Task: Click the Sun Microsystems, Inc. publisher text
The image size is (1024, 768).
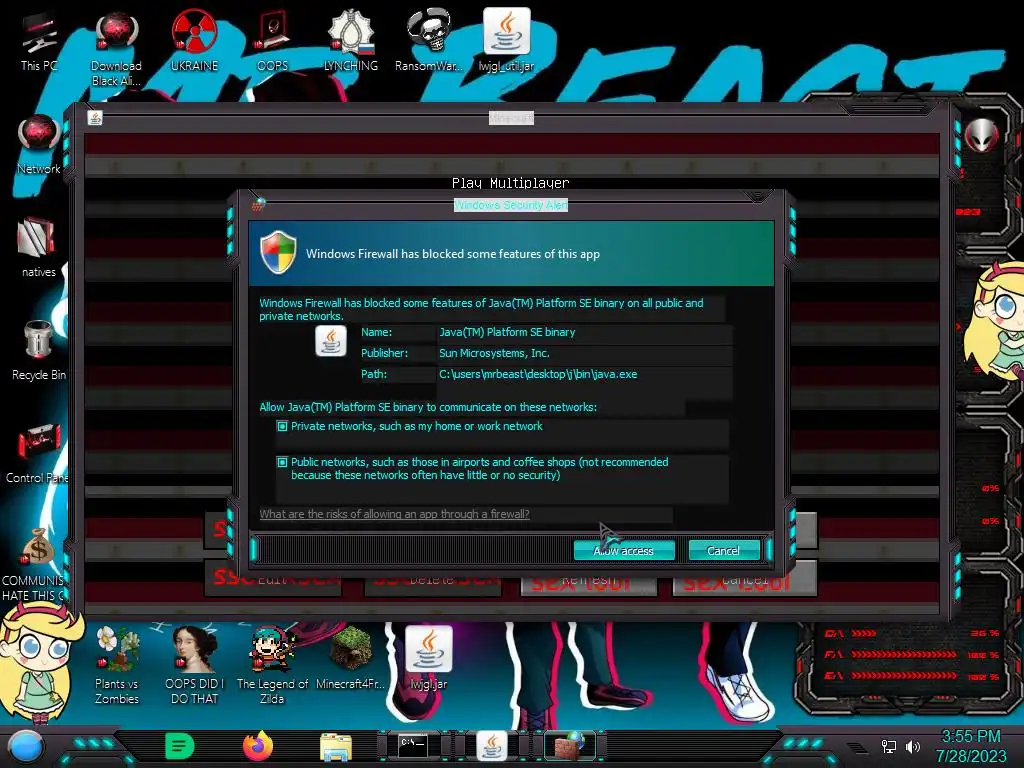Action: [494, 353]
